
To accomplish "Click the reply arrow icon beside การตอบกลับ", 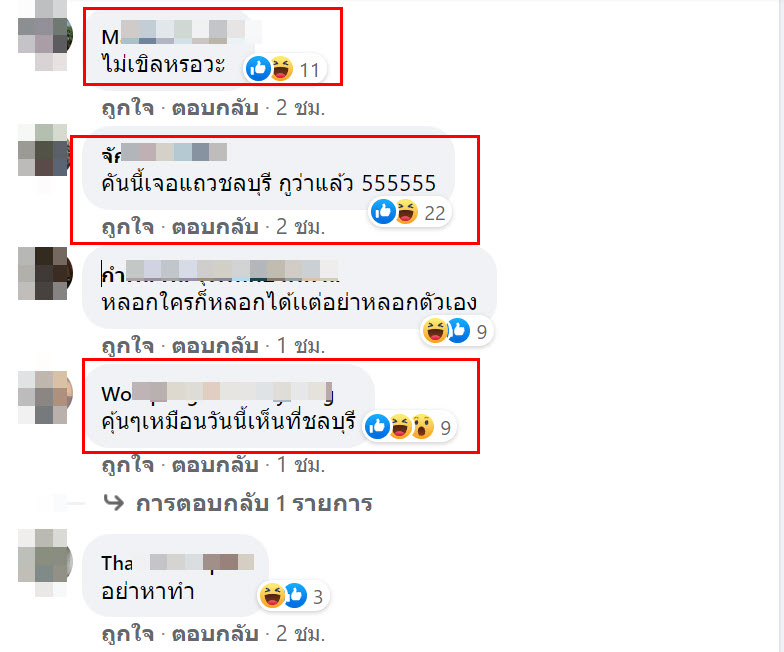I will tap(114, 502).
